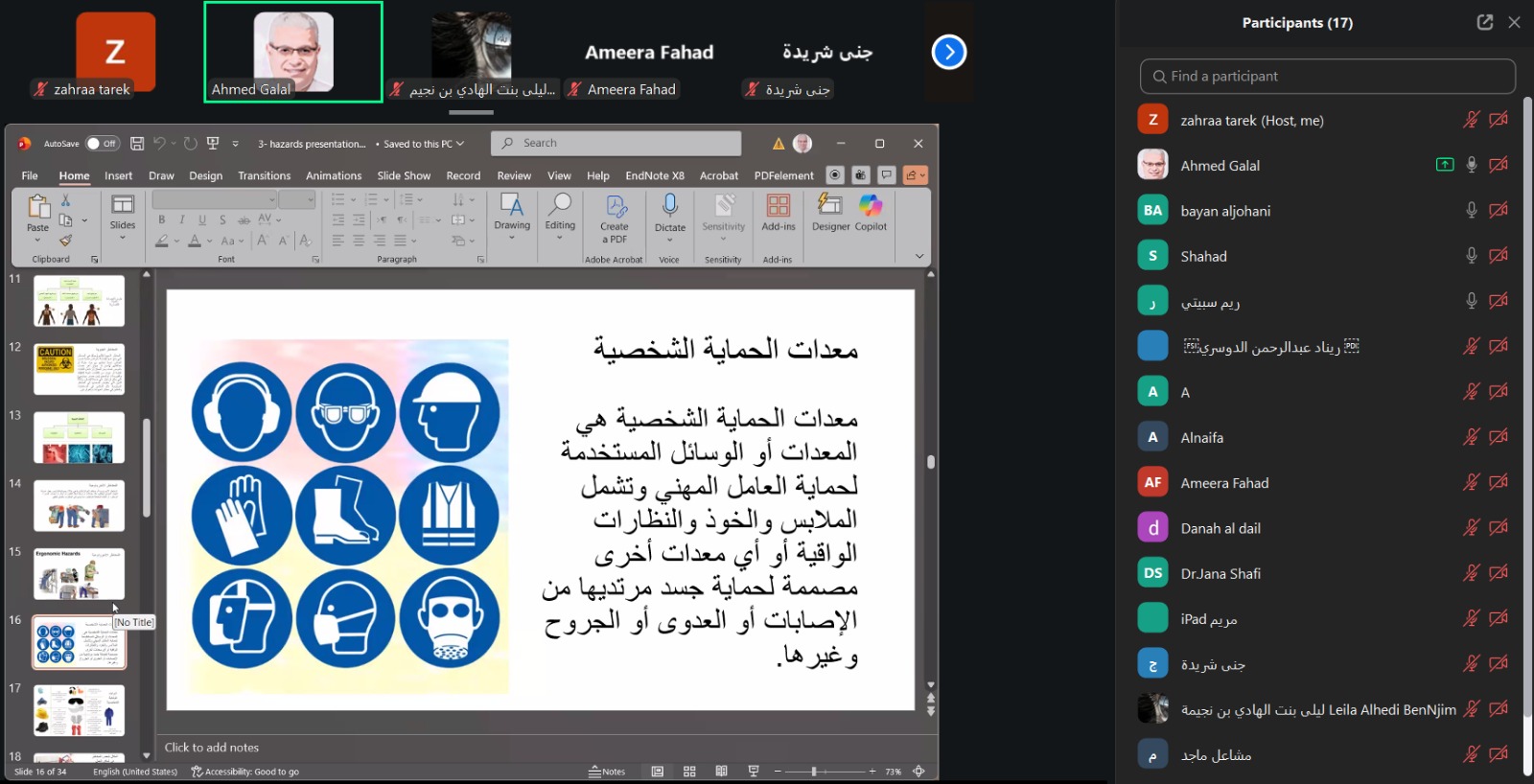Open the Transitions ribbon tab

264,176
